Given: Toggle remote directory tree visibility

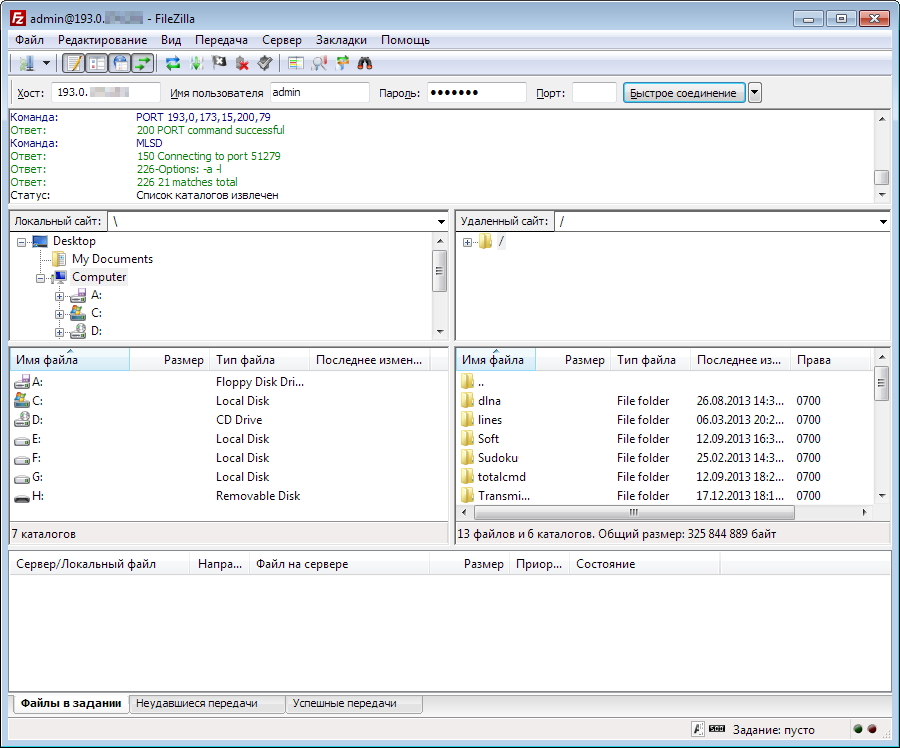Looking at the screenshot, I should click(x=120, y=63).
